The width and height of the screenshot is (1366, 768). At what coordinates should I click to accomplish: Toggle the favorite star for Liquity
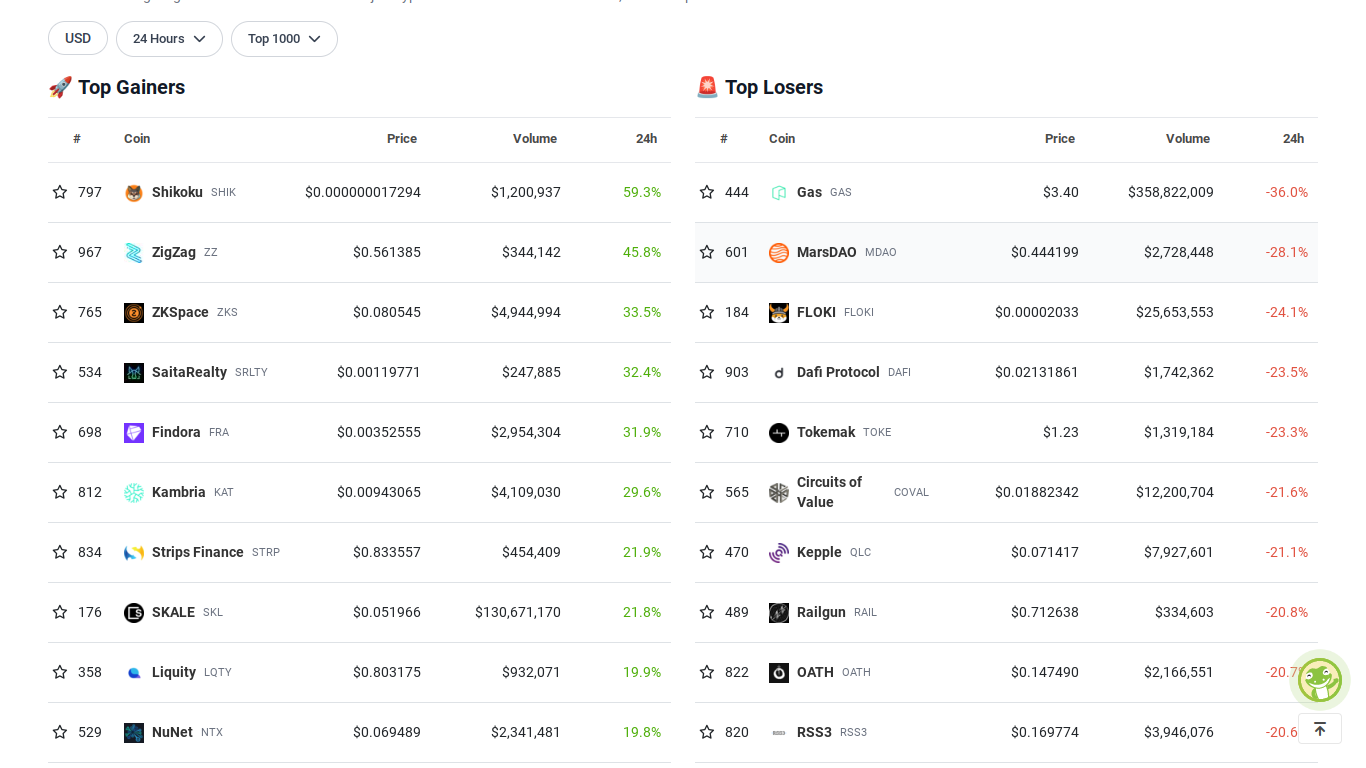(60, 672)
